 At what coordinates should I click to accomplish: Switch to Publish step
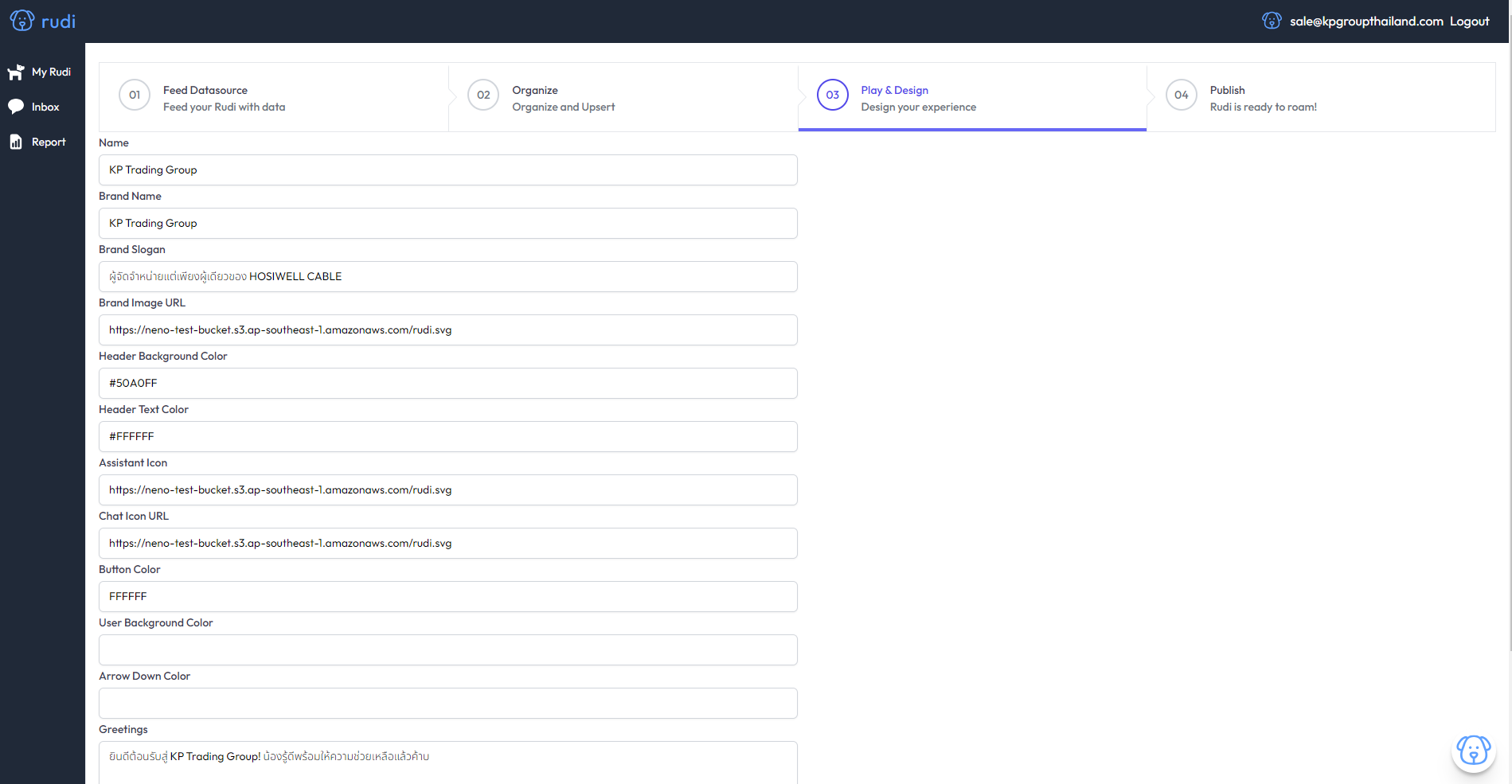pyautogui.click(x=1321, y=97)
